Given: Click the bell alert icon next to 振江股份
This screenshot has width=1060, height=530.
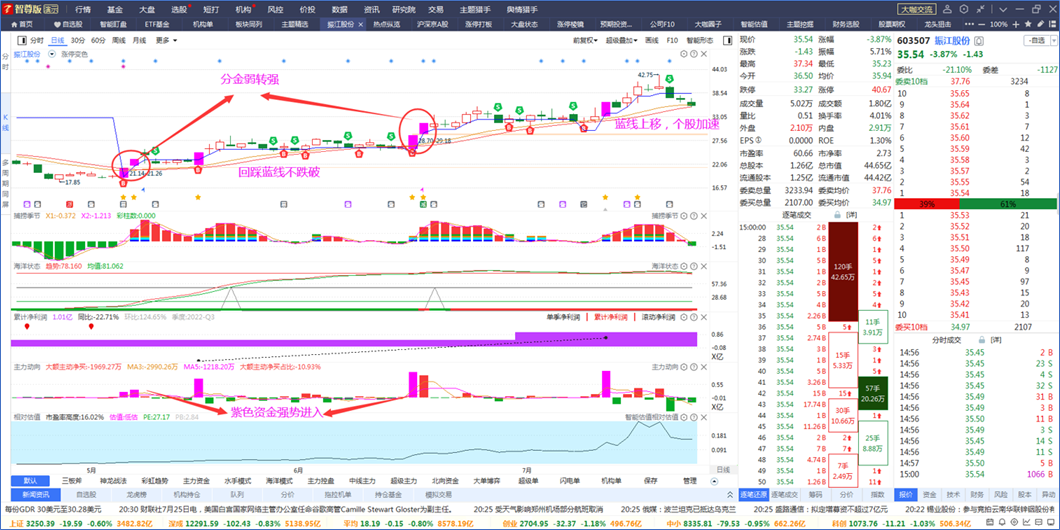Looking at the screenshot, I should tap(979, 41).
